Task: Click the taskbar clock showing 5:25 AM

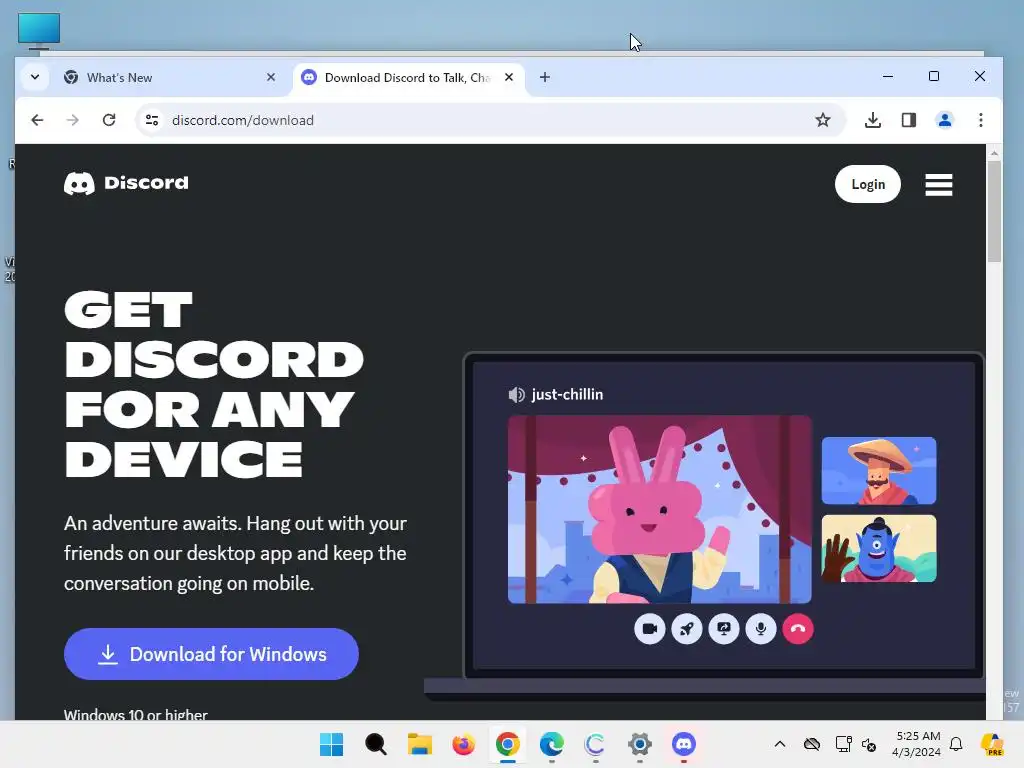Action: (917, 744)
